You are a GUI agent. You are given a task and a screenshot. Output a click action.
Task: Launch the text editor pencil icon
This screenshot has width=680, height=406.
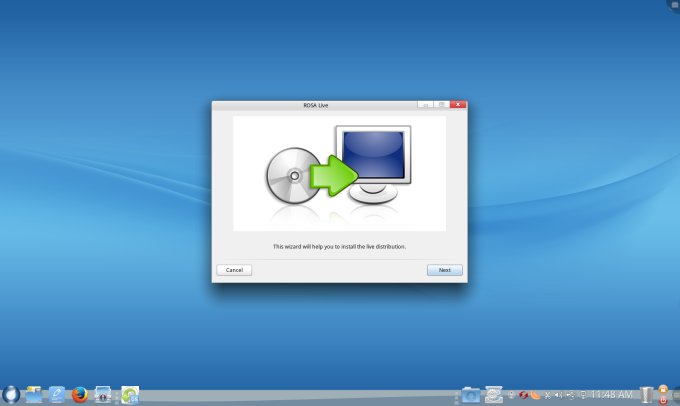(57, 395)
